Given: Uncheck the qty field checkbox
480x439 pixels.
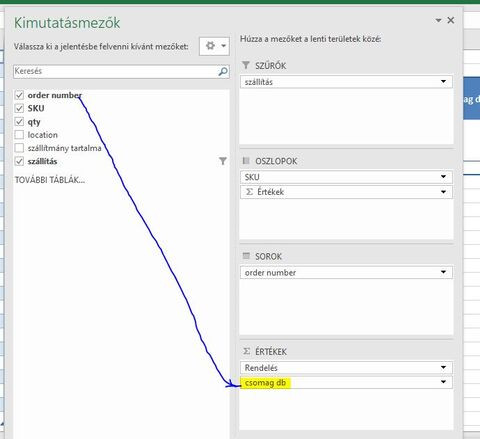Looking at the screenshot, I should coord(19,122).
